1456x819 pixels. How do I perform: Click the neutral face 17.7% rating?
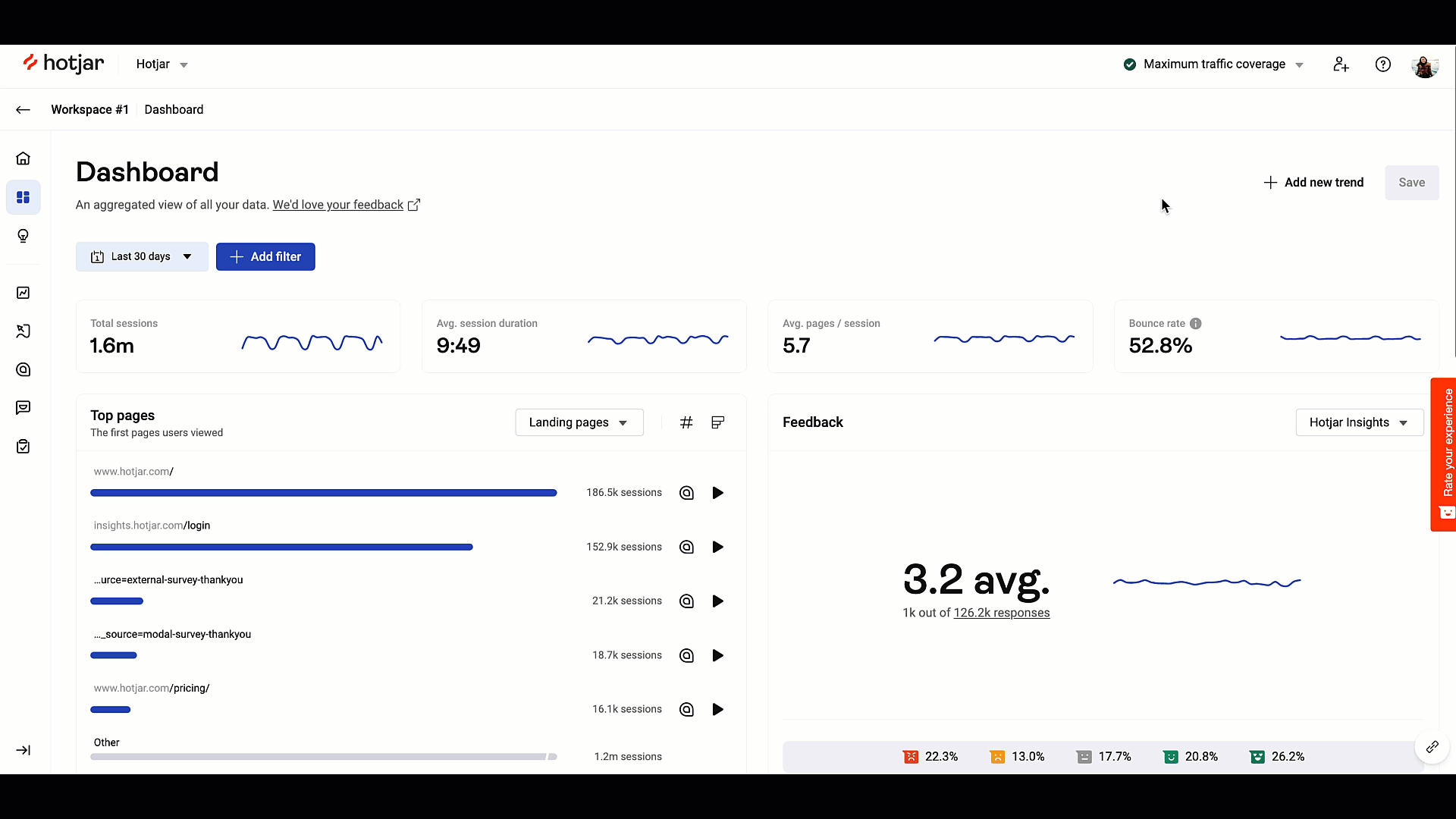(1104, 757)
